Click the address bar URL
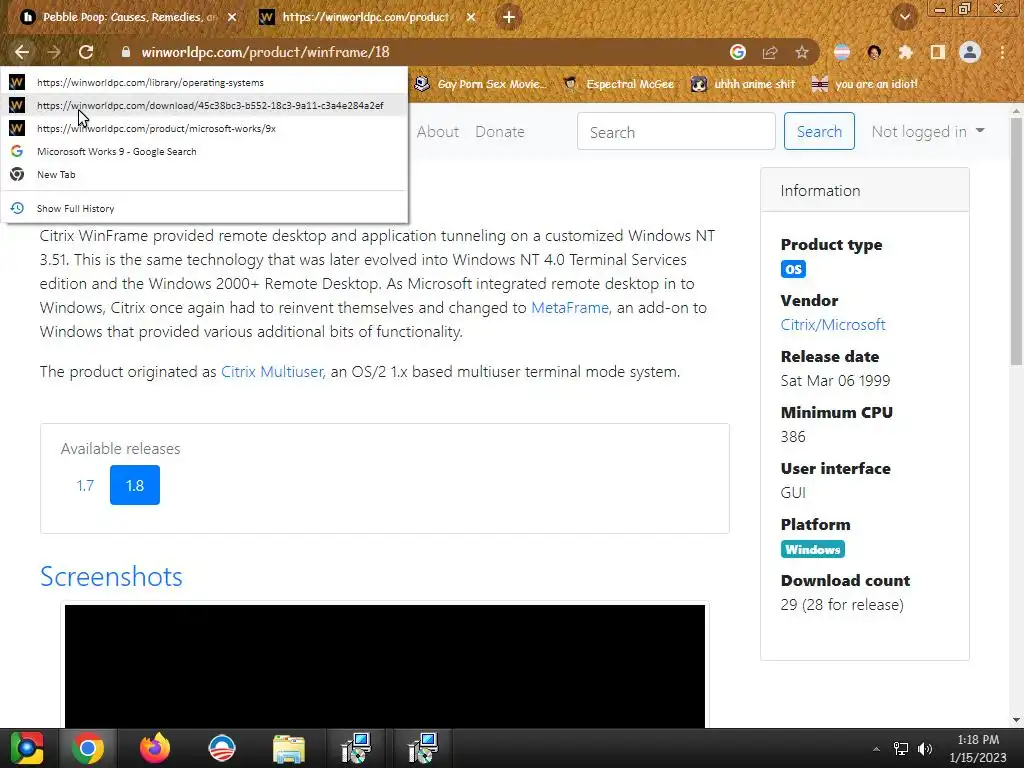The width and height of the screenshot is (1024, 768). pyautogui.click(x=265, y=52)
